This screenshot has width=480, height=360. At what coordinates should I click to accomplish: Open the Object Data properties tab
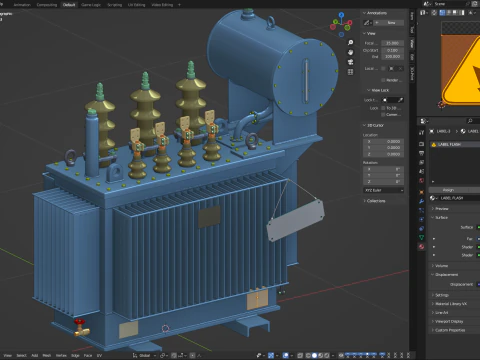click(x=422, y=237)
